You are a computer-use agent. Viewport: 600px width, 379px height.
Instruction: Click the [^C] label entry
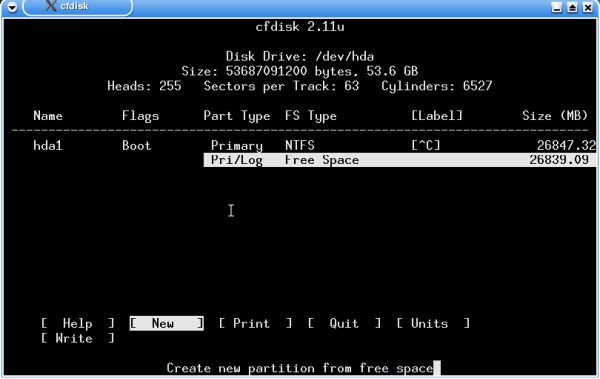pos(426,145)
